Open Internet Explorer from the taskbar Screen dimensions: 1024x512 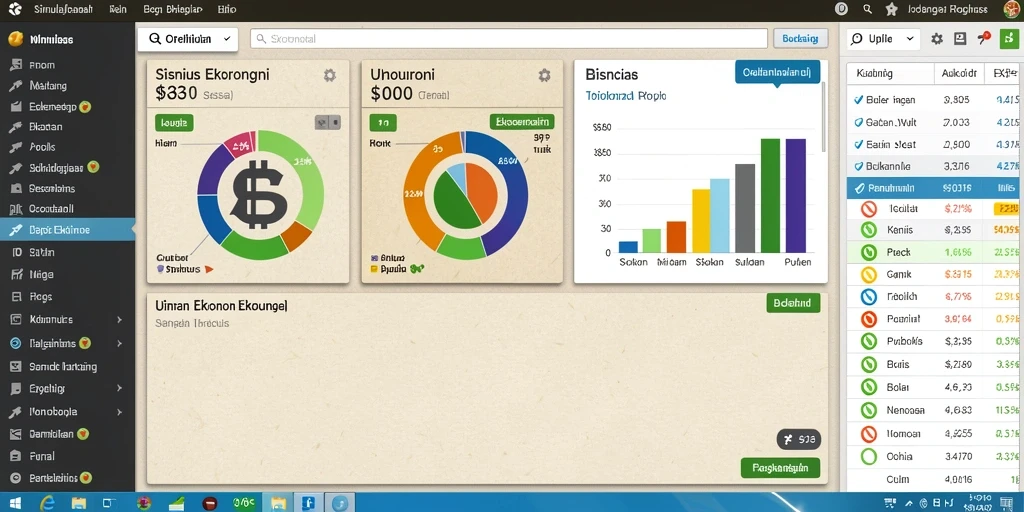click(47, 503)
